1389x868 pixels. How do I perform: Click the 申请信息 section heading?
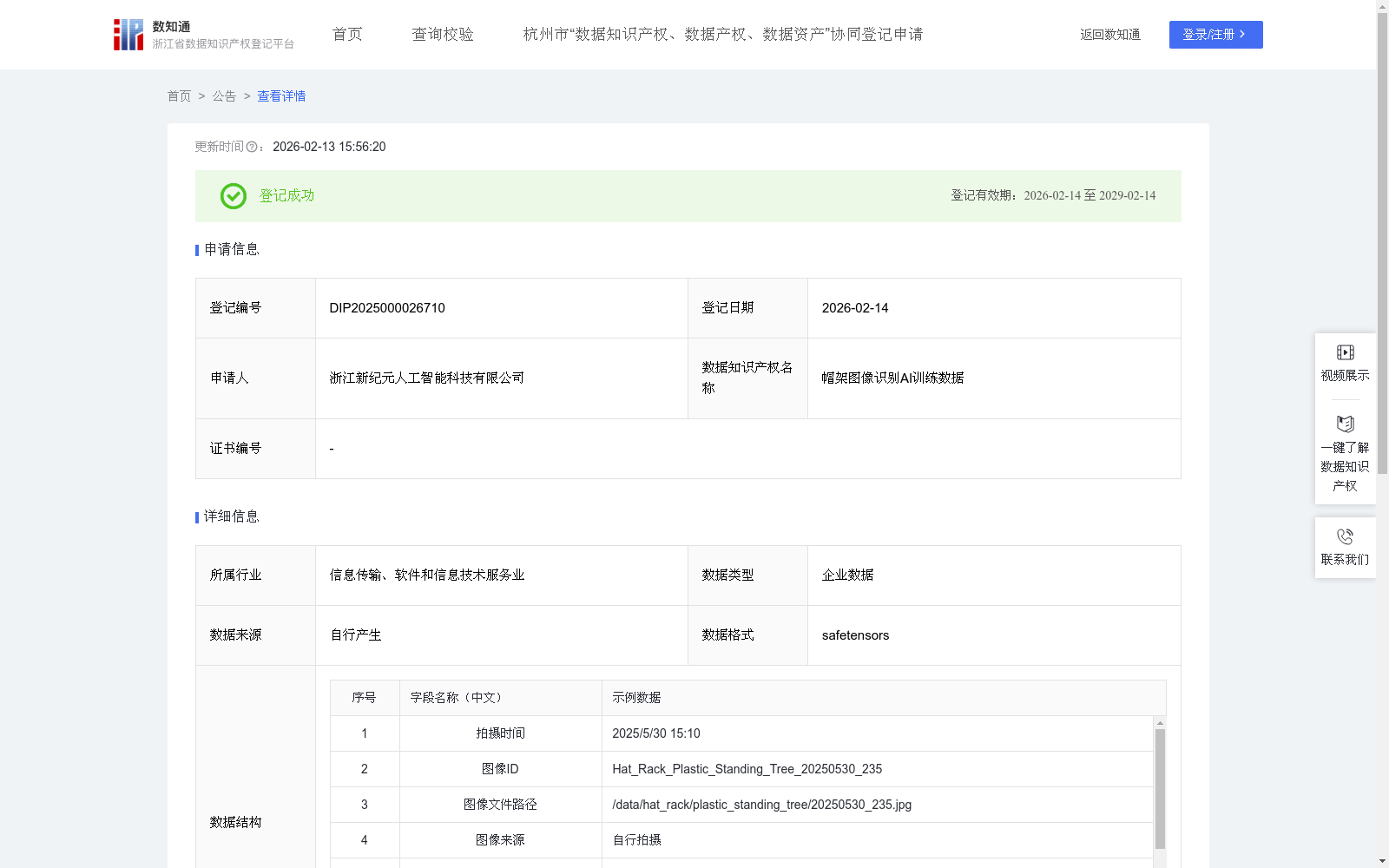[x=232, y=250]
